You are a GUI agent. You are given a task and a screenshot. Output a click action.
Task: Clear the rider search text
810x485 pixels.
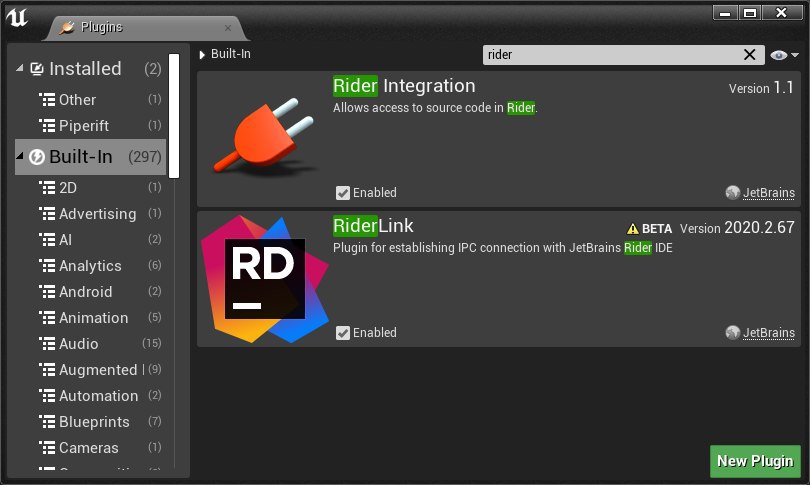(750, 55)
